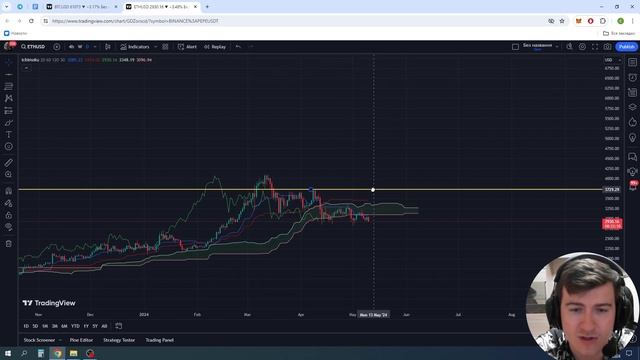
Task: Click the Ichimoku indicator legend title
Action: 31,60
